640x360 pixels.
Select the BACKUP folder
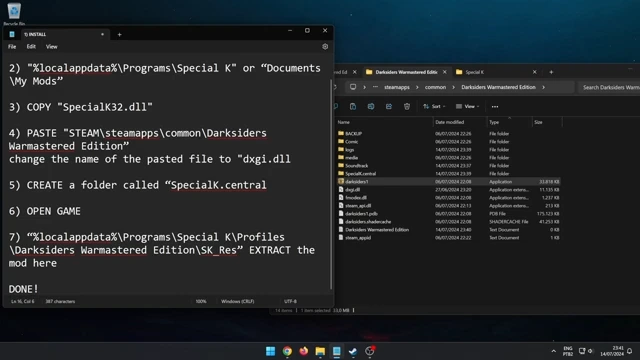(353, 133)
